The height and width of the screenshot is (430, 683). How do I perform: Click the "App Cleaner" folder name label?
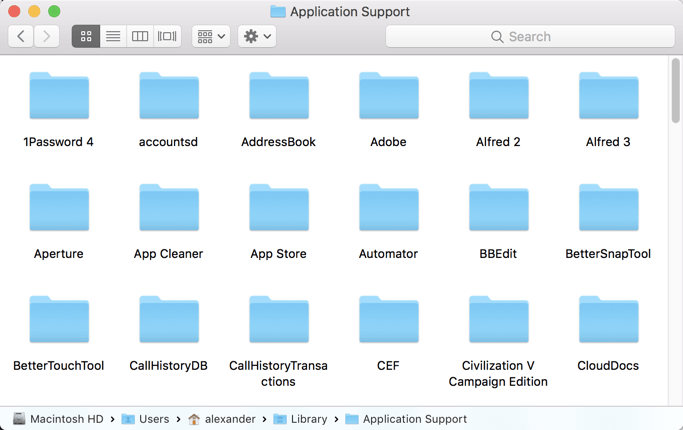point(169,254)
